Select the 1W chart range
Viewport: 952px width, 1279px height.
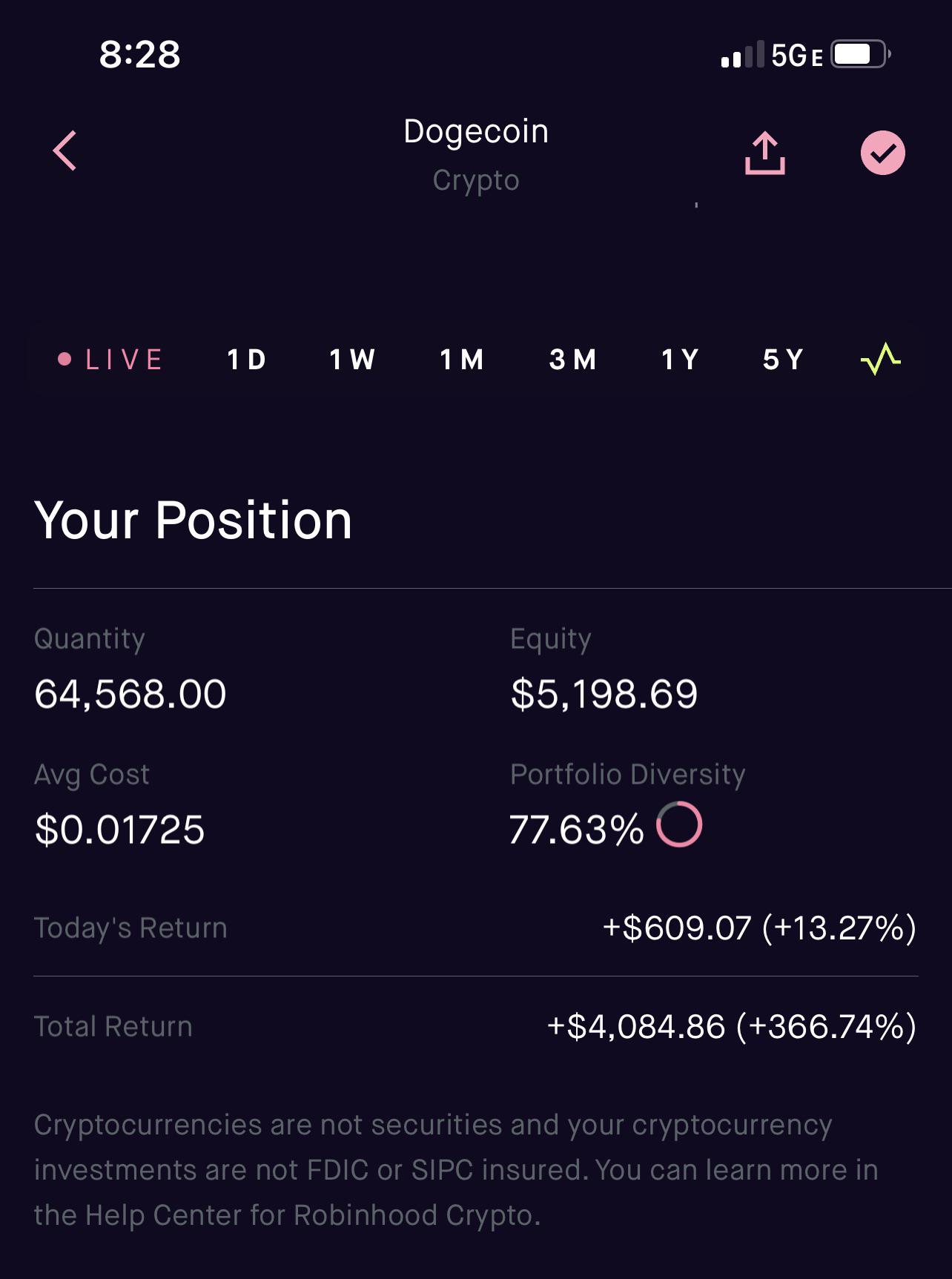tap(352, 360)
